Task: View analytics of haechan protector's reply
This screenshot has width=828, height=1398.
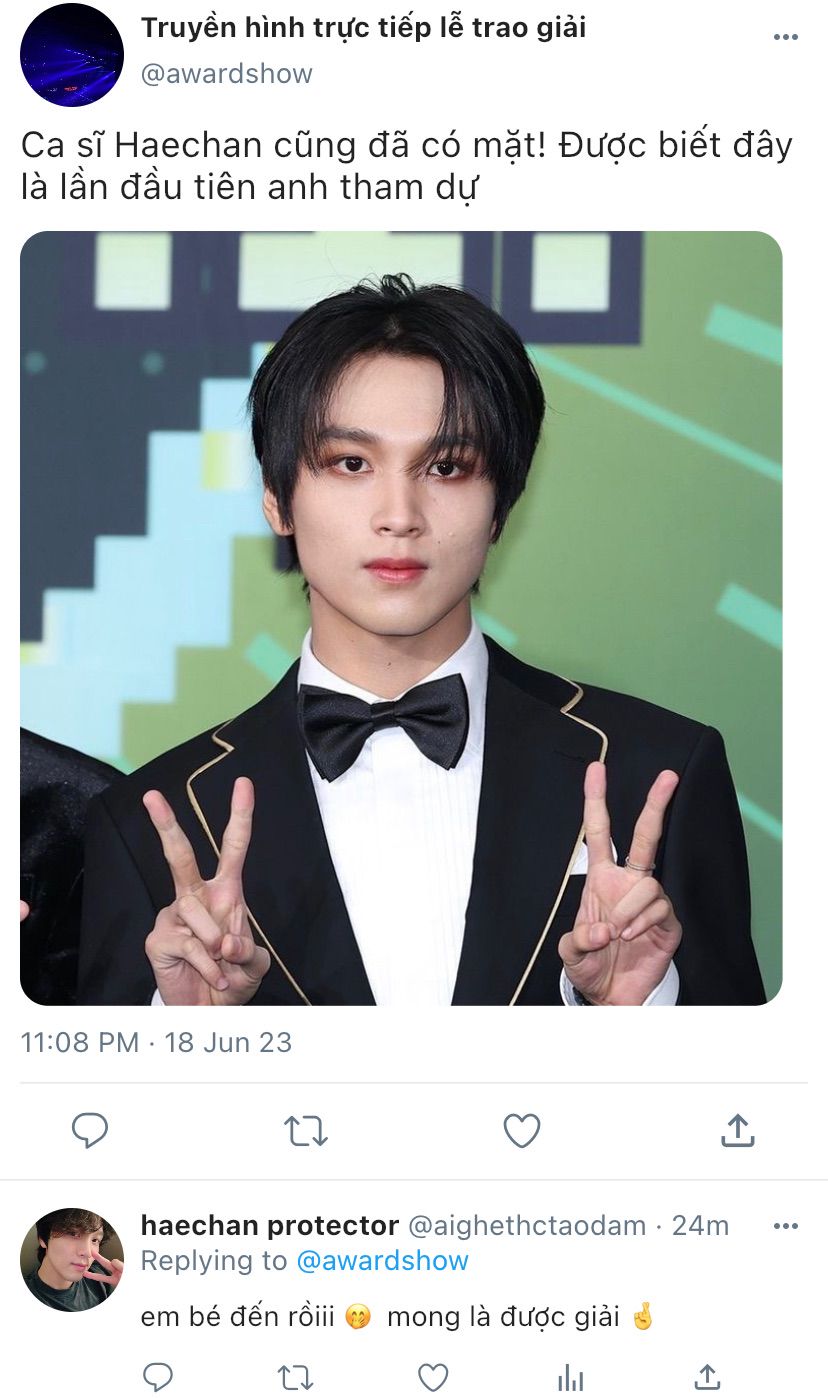Action: (x=570, y=1378)
